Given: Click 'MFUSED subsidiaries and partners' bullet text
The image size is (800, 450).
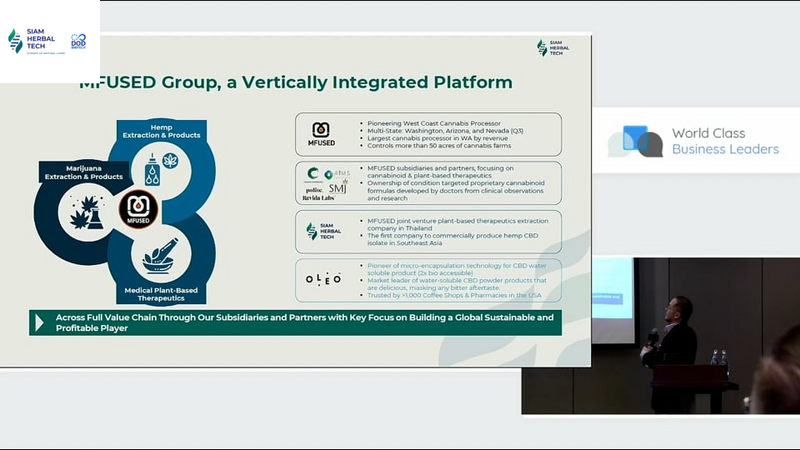Looking at the screenshot, I should pyautogui.click(x=440, y=171).
